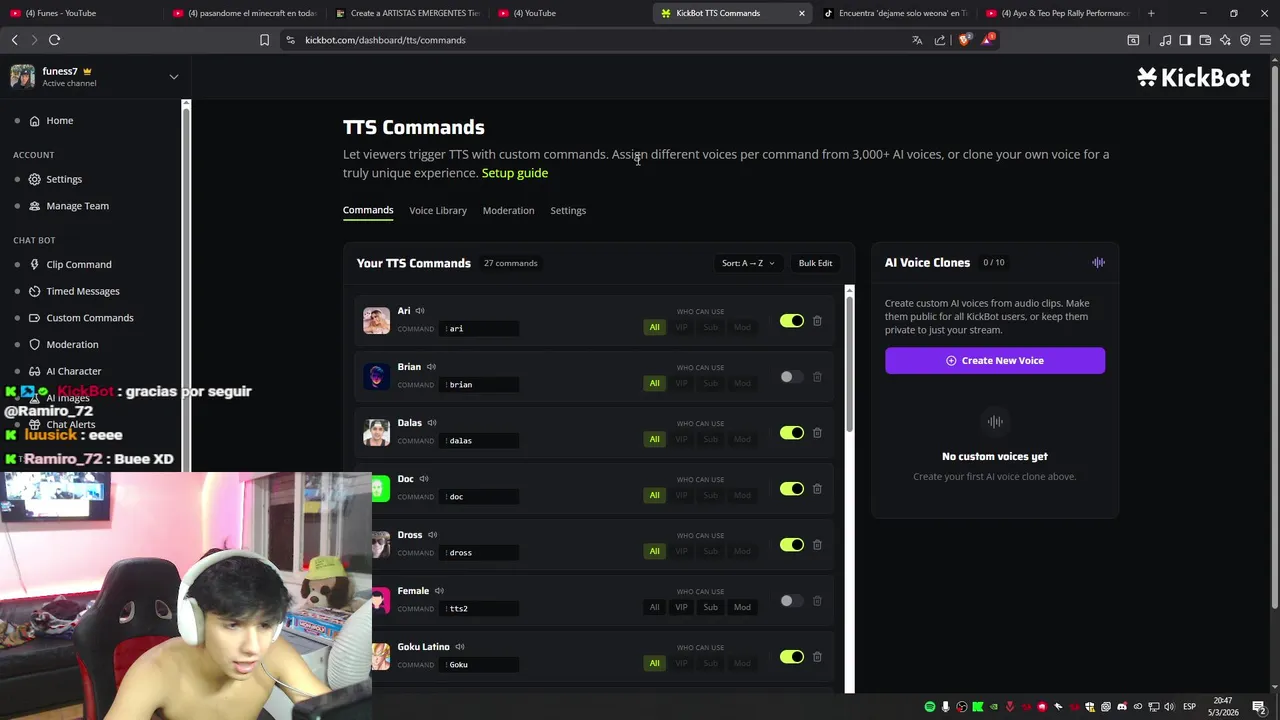Open browser hamburger menu
The image size is (1280, 720).
click(x=1265, y=40)
